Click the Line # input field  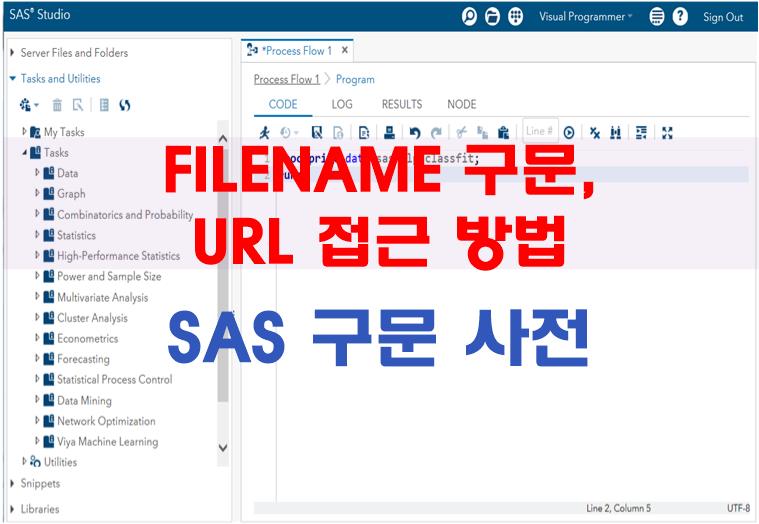[x=540, y=131]
